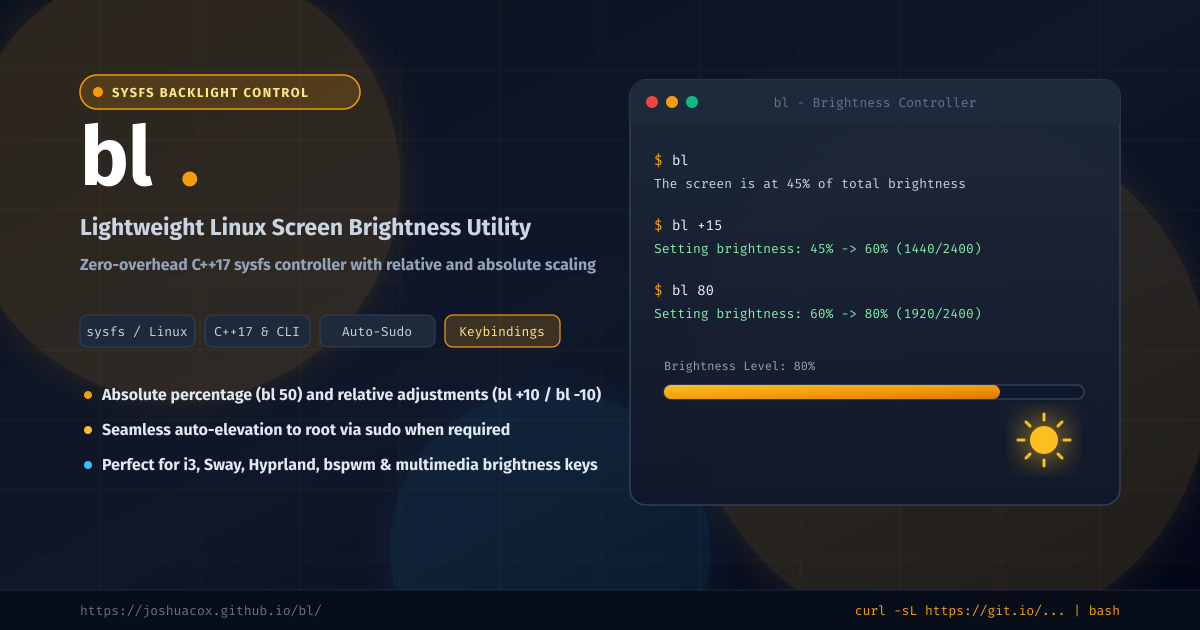Click the curl install command text
This screenshot has height=630, width=1200.
(x=987, y=610)
